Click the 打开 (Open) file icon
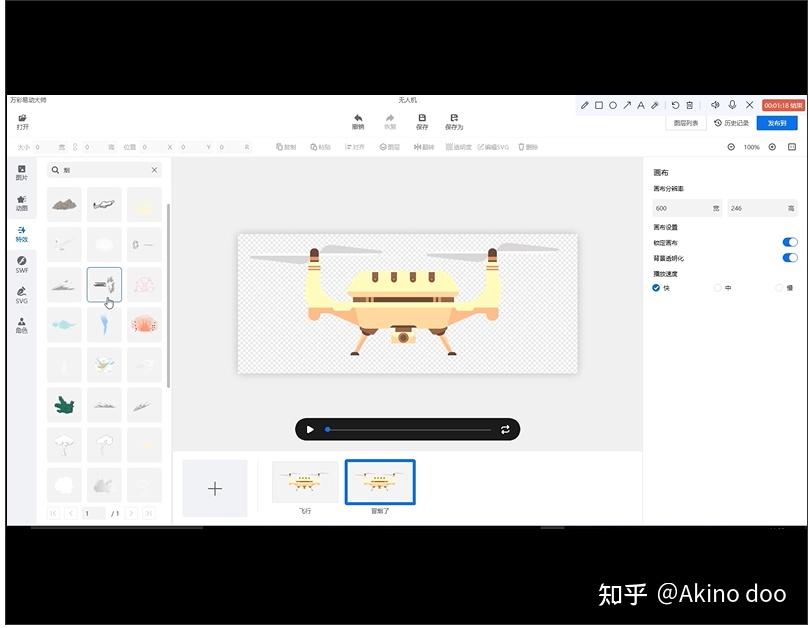Viewport: 809px width, 628px height. point(22,118)
